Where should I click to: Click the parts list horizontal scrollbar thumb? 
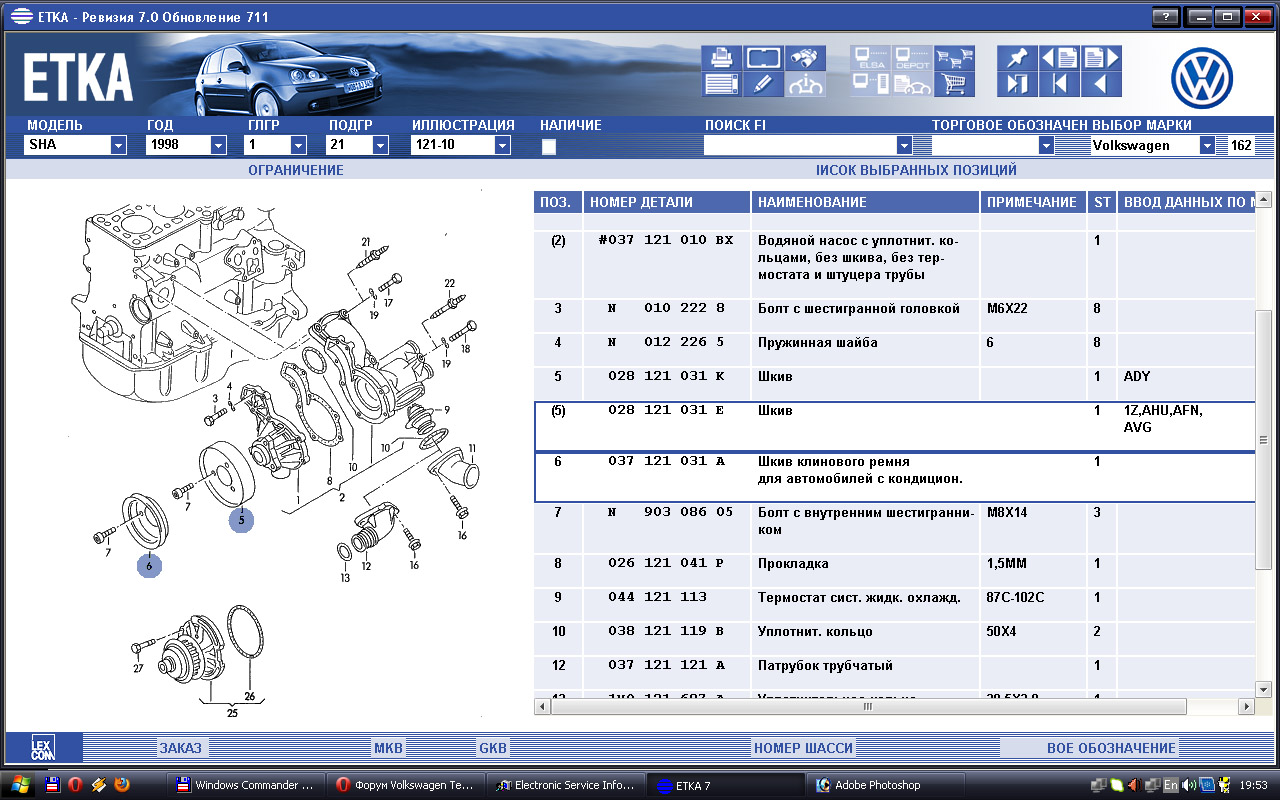[x=867, y=706]
